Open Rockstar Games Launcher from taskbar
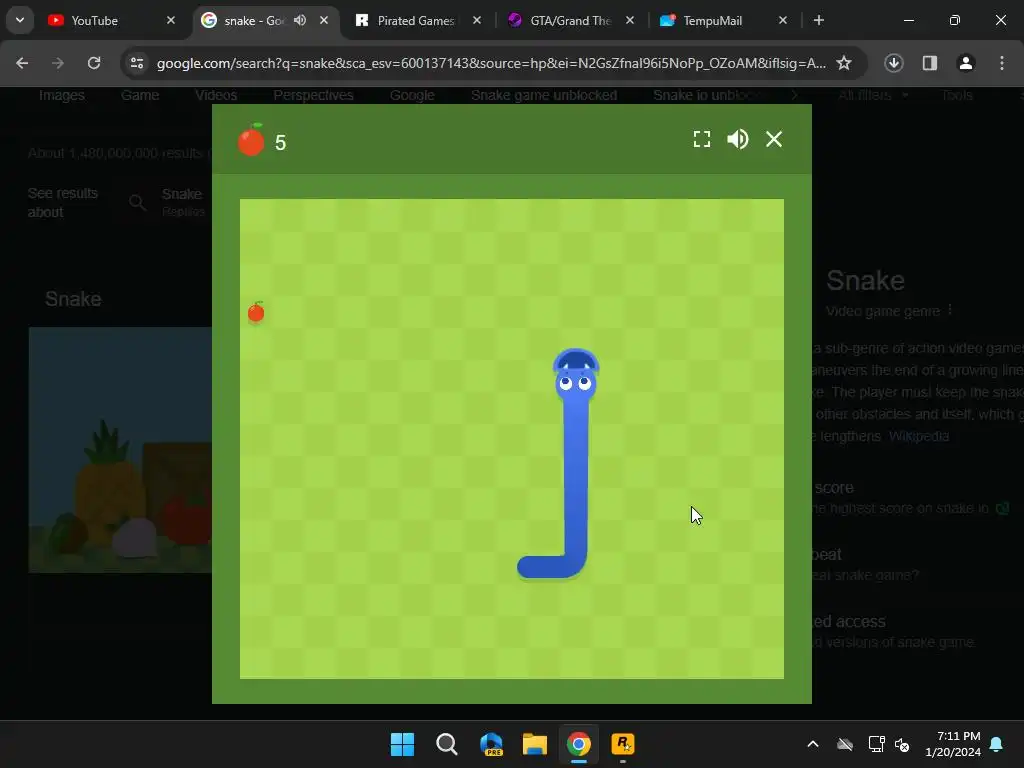Viewport: 1024px width, 768px height. point(623,744)
